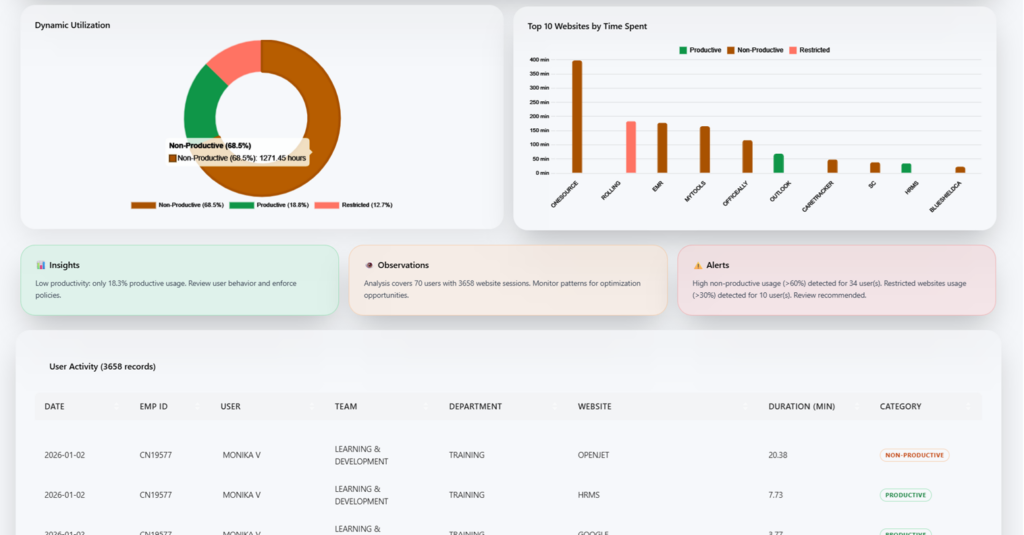Viewport: 1024px width, 535px height.
Task: Sort the table by CATEGORY header
Action: (900, 406)
